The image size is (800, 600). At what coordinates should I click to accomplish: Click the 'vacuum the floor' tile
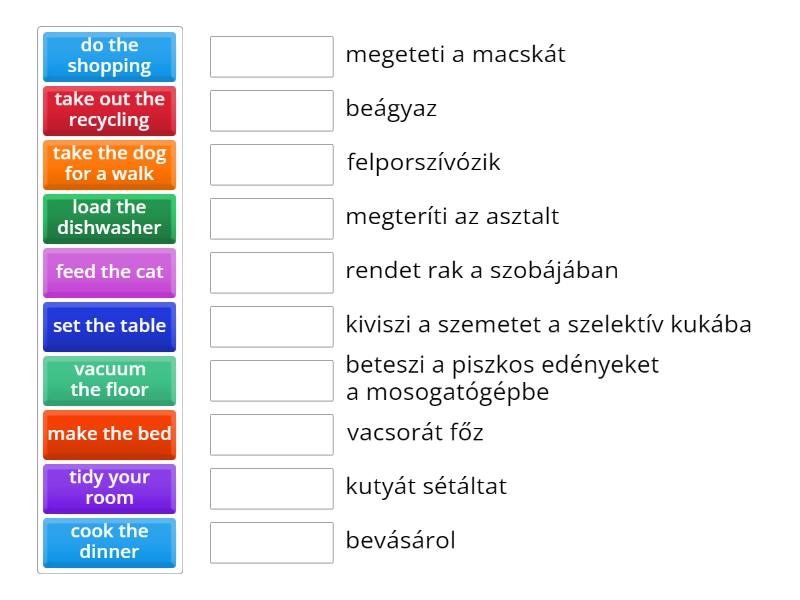110,381
